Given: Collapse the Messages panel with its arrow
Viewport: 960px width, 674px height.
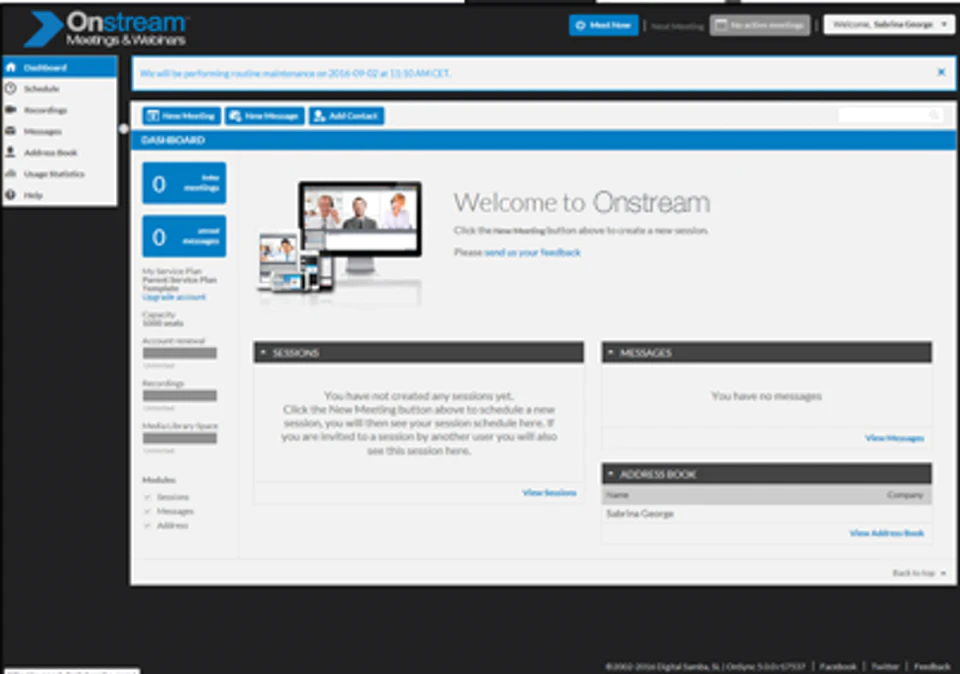Looking at the screenshot, I should 610,353.
